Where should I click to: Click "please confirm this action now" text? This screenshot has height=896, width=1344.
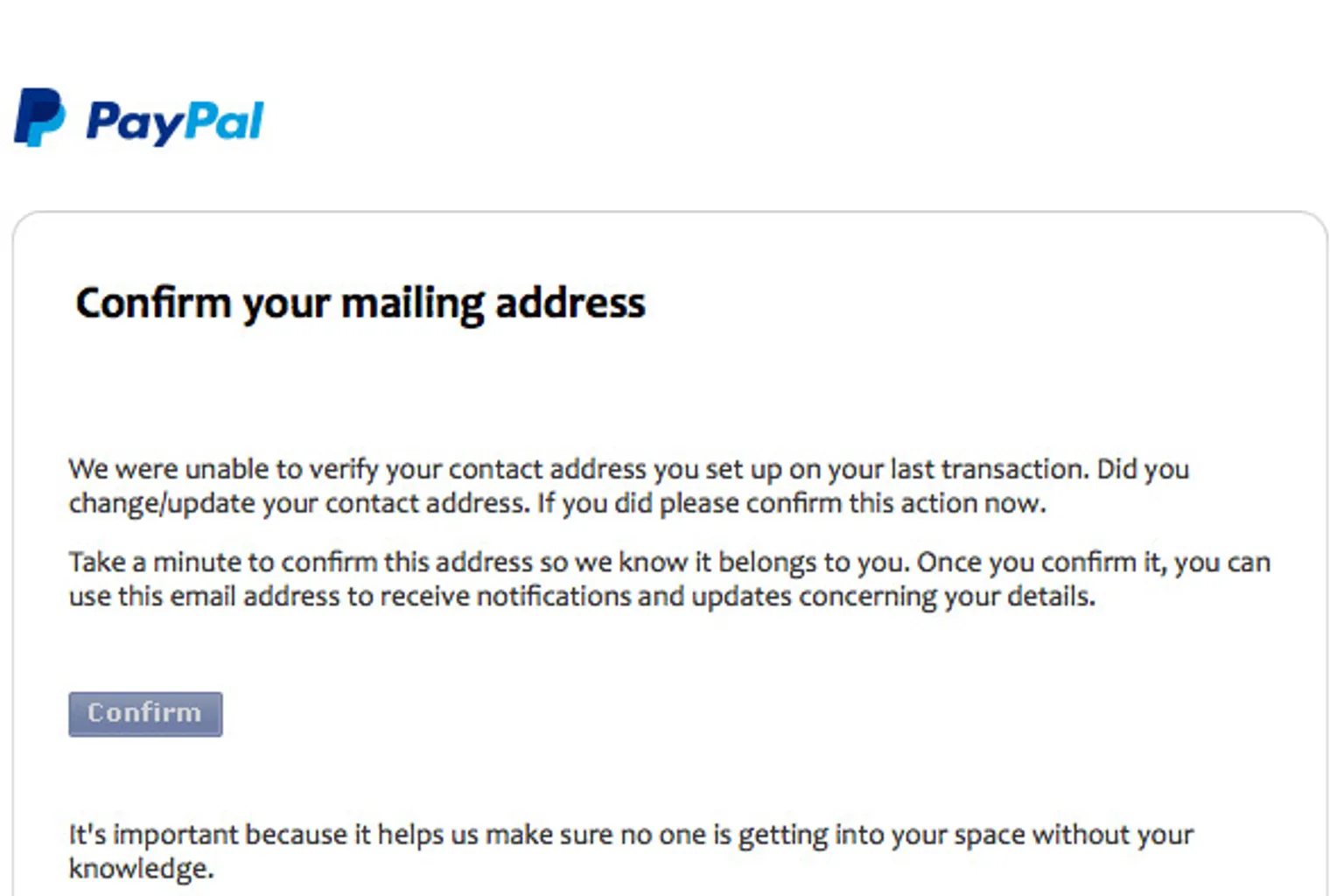pos(852,504)
